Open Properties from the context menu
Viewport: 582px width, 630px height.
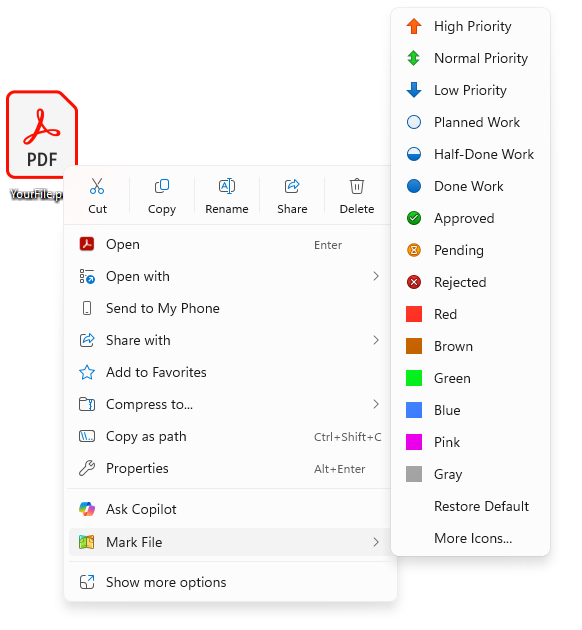tap(230, 468)
